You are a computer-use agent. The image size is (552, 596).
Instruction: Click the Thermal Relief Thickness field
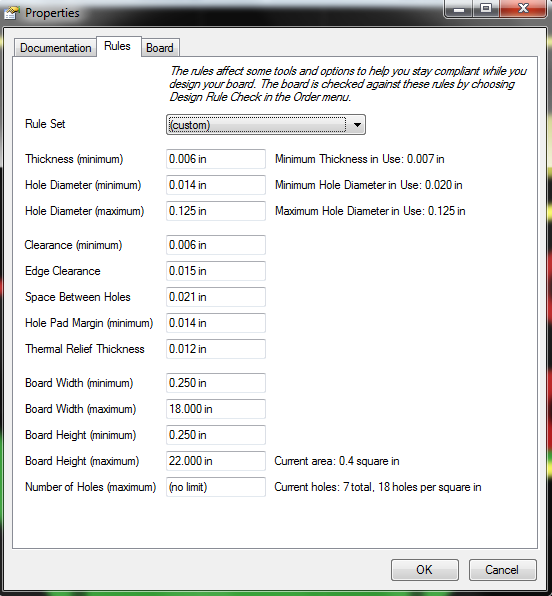[216, 349]
